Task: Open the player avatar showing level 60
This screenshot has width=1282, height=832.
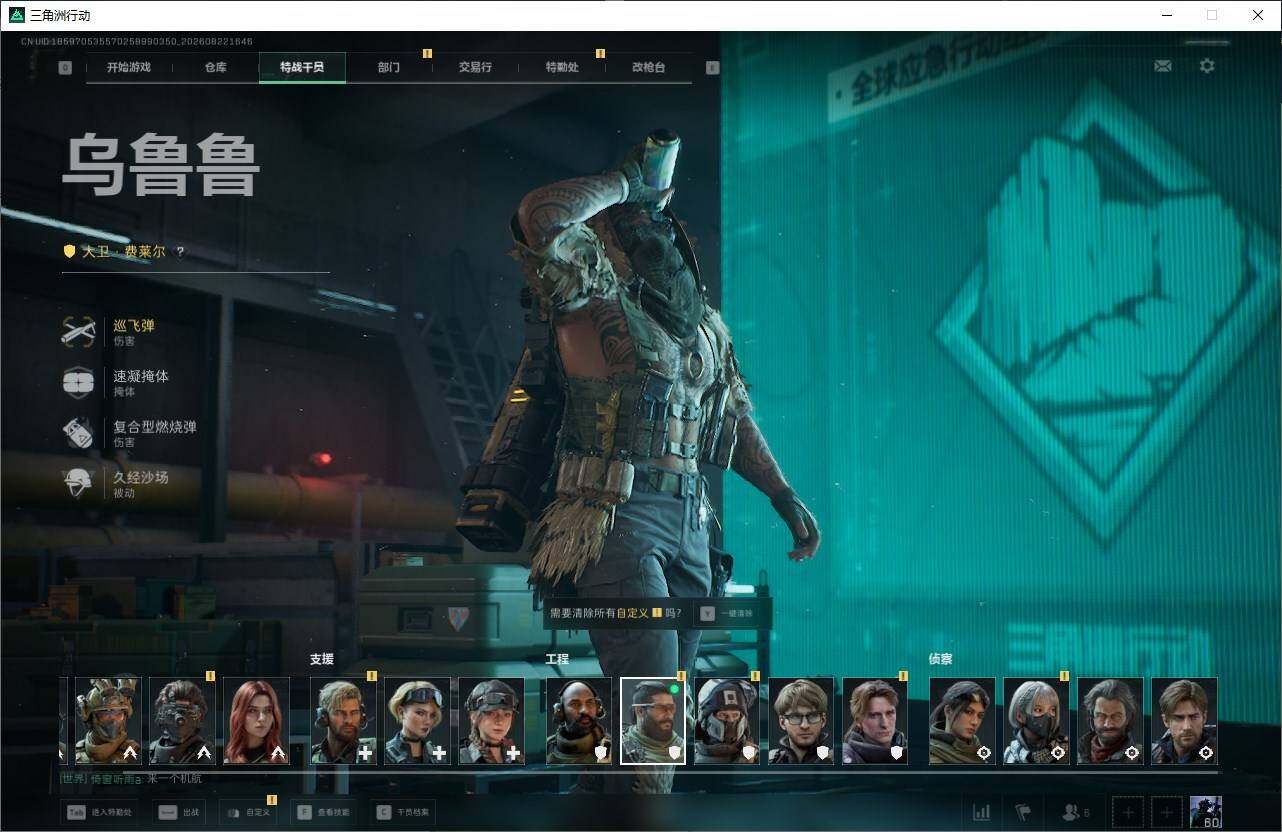Action: pyautogui.click(x=1206, y=812)
